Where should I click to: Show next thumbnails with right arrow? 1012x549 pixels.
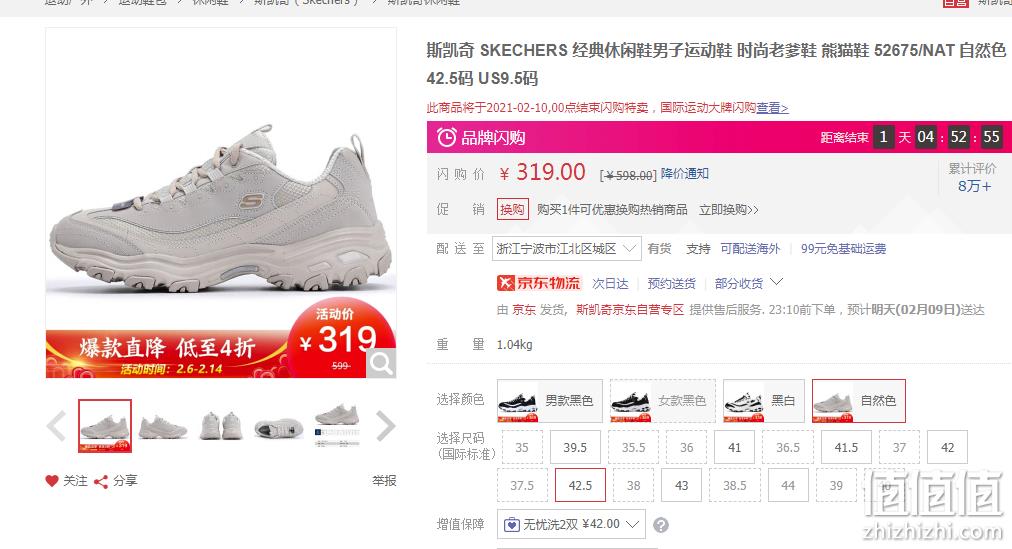pos(385,426)
